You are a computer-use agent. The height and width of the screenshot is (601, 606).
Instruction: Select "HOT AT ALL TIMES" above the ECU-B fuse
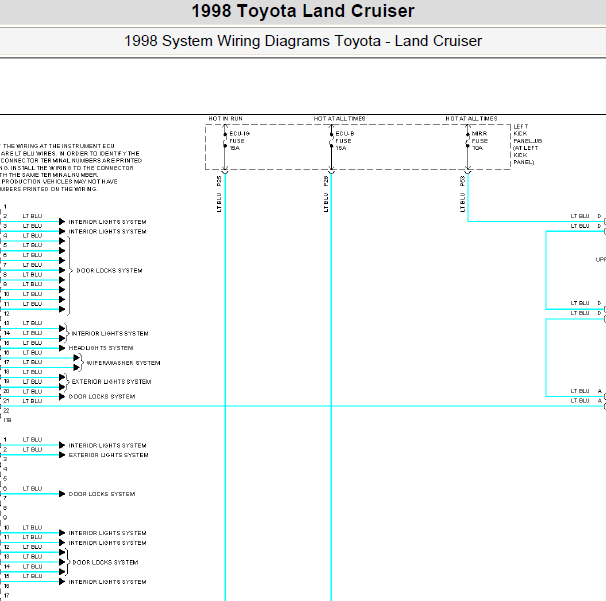(339, 119)
